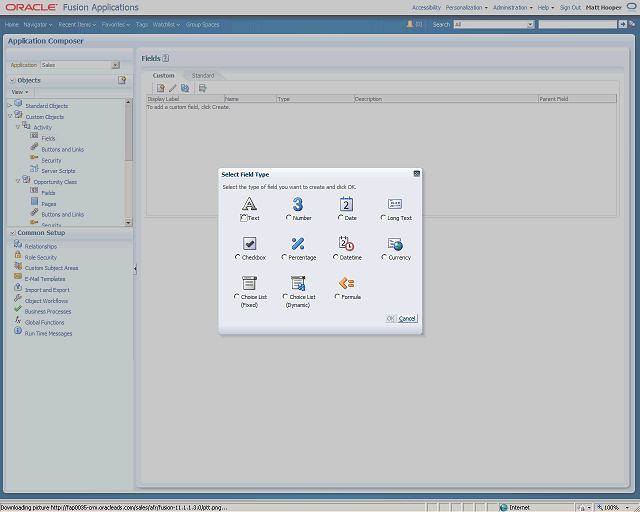640x512 pixels.
Task: Select the Currency radio button
Action: point(384,257)
